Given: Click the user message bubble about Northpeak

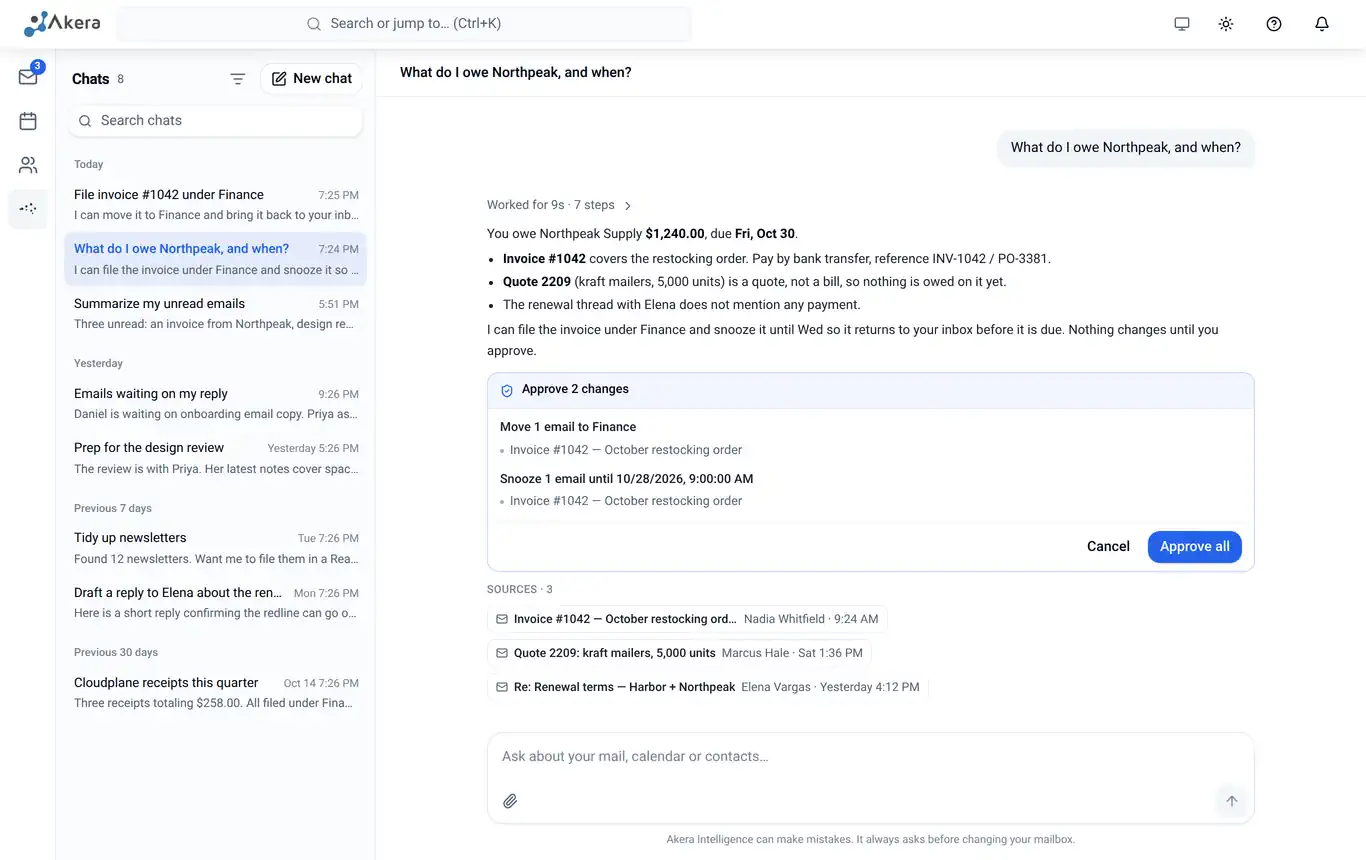Looking at the screenshot, I should (1126, 148).
